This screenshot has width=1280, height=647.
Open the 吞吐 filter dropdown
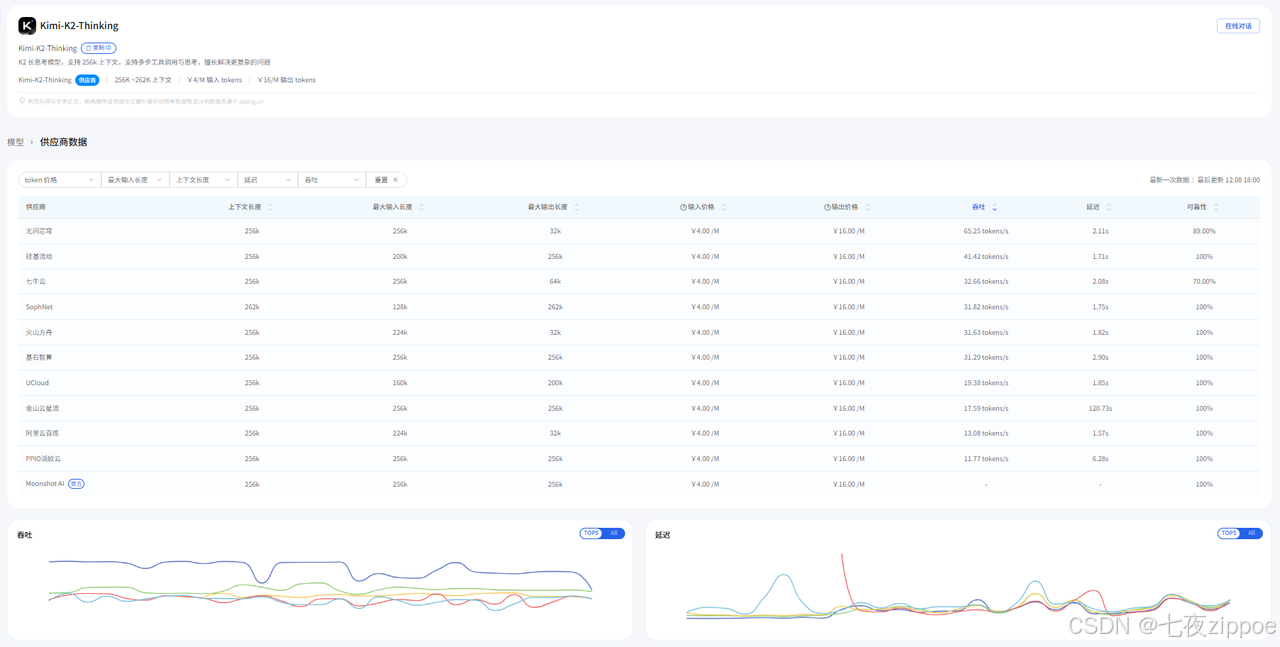331,180
